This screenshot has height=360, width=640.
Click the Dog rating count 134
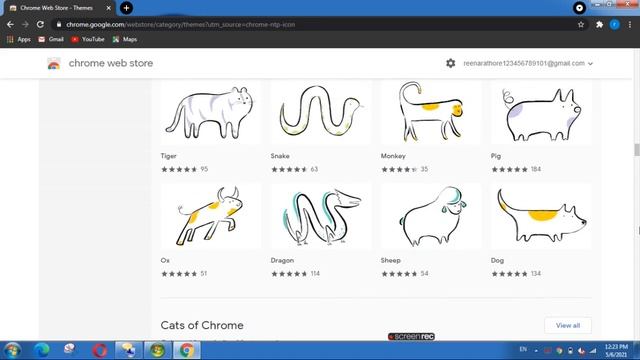point(536,273)
